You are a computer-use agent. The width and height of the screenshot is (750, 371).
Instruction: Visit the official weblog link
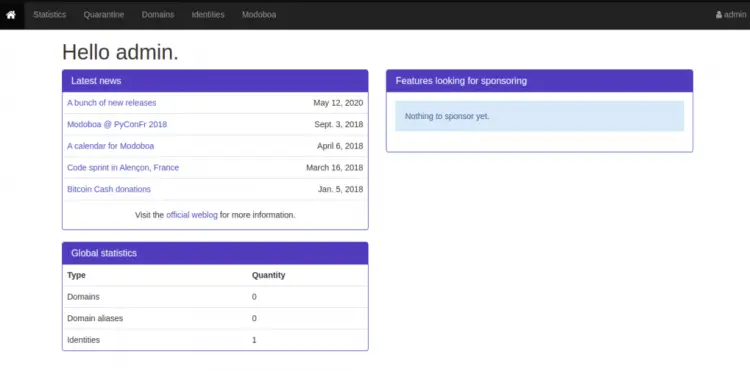(x=192, y=215)
